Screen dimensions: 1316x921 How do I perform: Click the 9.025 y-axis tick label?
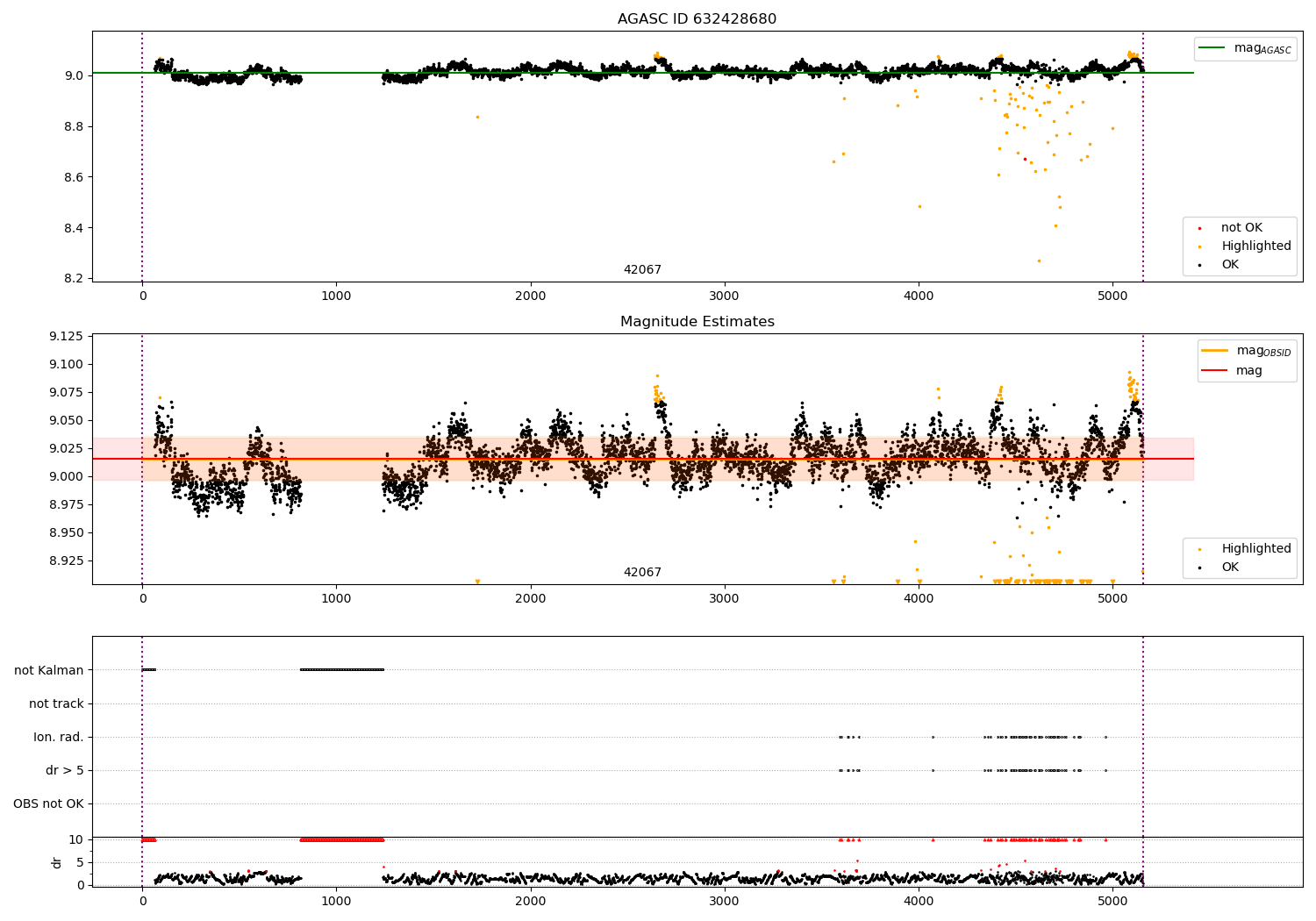pos(67,448)
